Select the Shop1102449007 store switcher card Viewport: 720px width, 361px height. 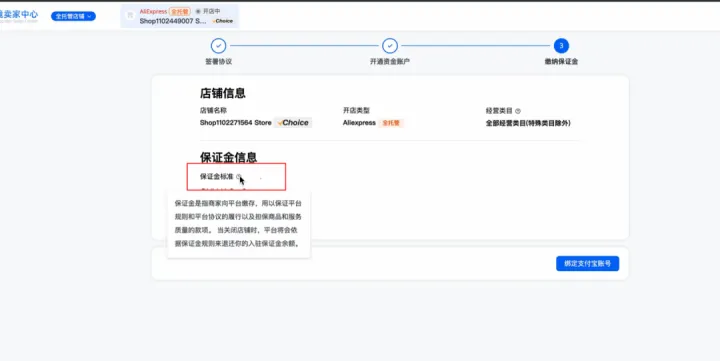pyautogui.click(x=180, y=16)
